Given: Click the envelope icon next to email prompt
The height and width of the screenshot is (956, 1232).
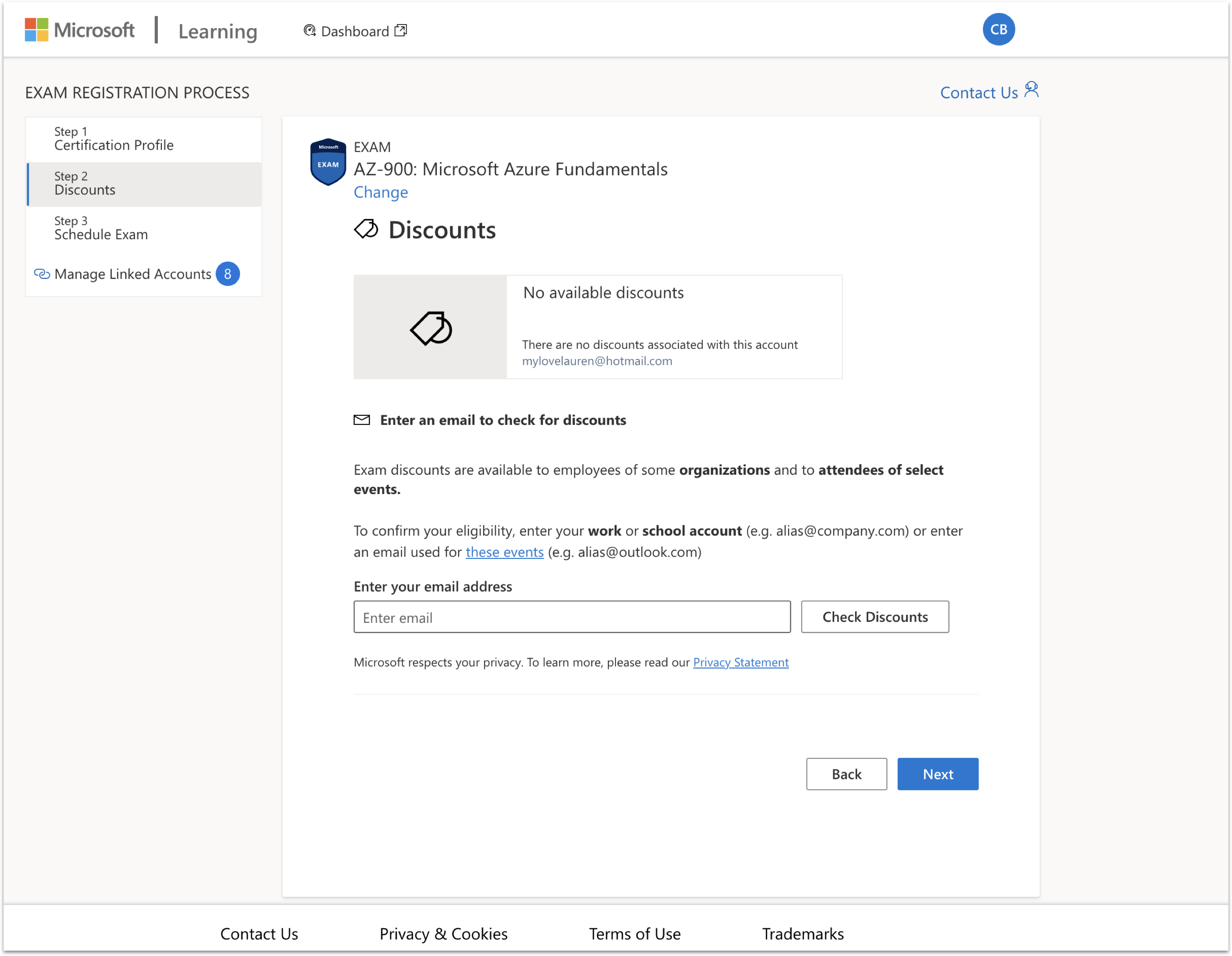Looking at the screenshot, I should 362,420.
